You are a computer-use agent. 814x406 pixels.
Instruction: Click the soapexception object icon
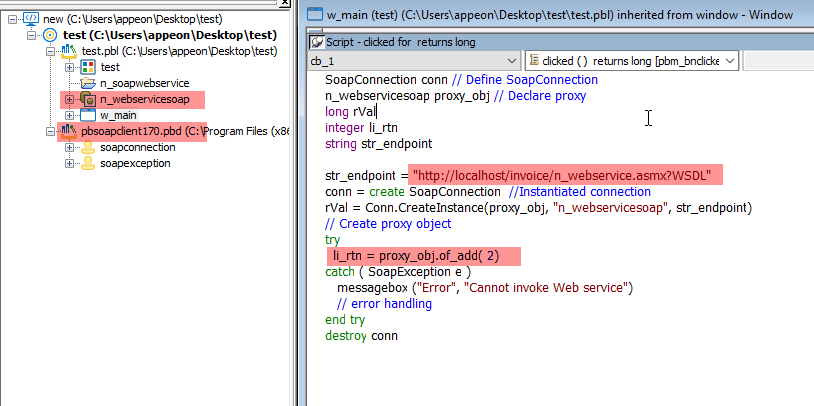pyautogui.click(x=87, y=163)
